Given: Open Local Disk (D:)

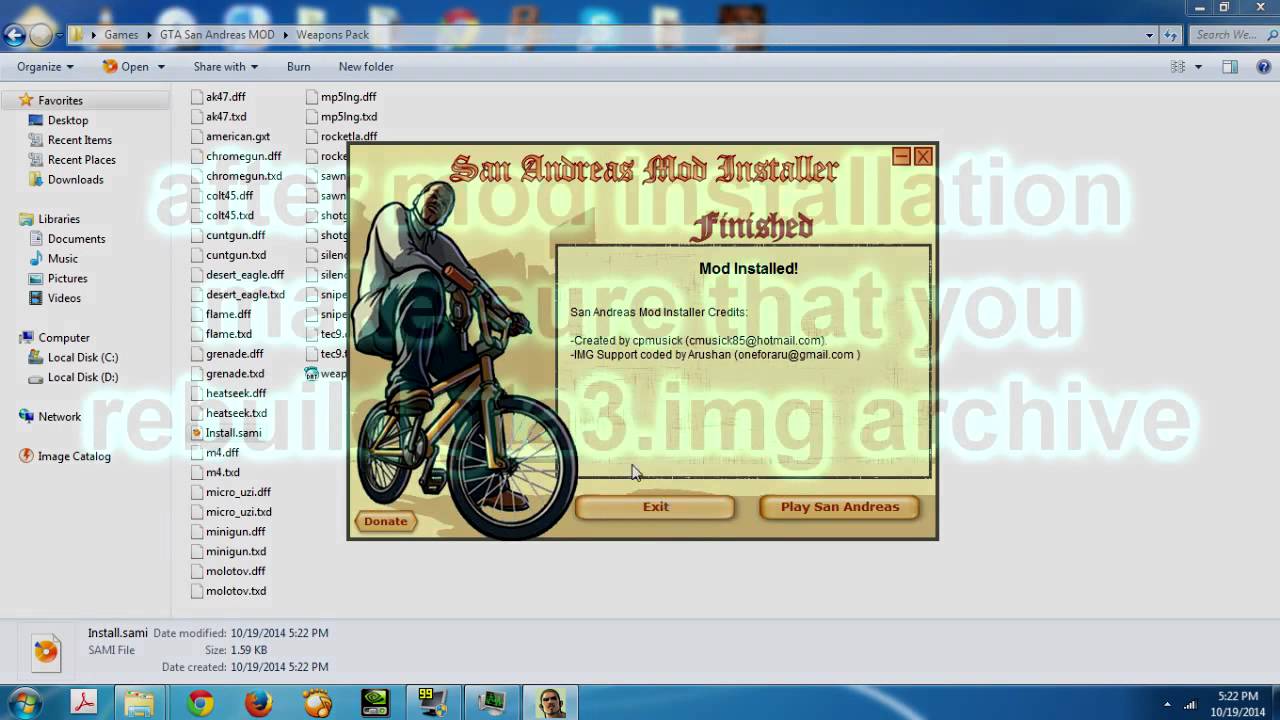Looking at the screenshot, I should coord(82,377).
